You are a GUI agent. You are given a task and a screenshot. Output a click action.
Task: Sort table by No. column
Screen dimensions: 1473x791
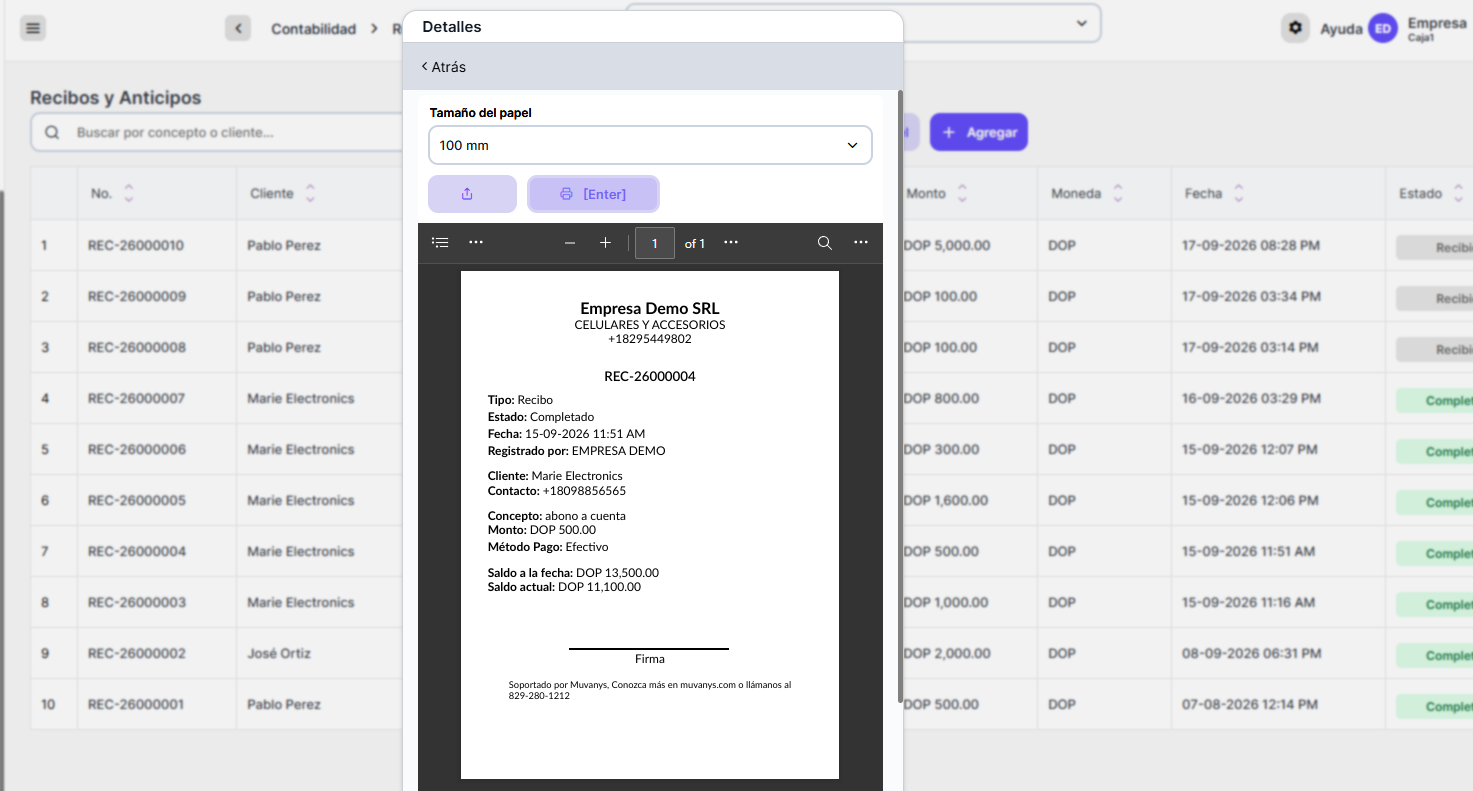point(129,194)
